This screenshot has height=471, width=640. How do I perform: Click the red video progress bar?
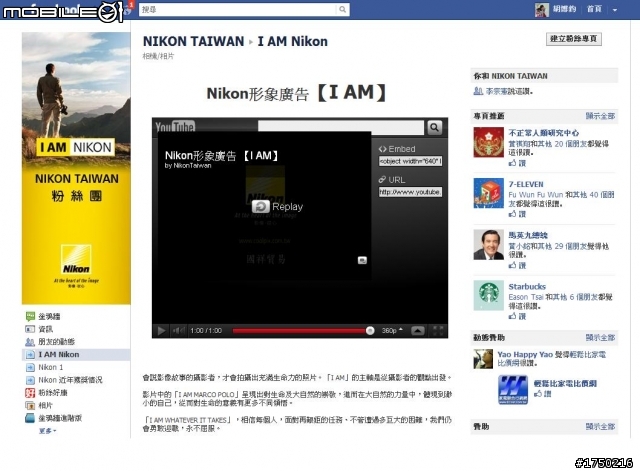(300, 331)
